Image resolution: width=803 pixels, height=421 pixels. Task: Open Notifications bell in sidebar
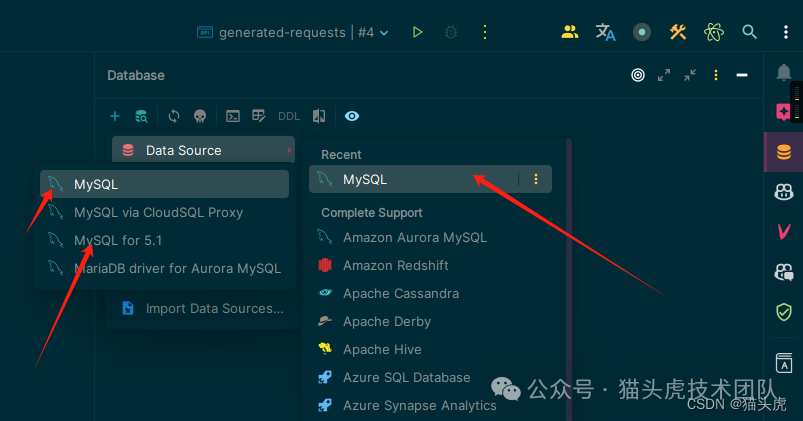click(784, 72)
